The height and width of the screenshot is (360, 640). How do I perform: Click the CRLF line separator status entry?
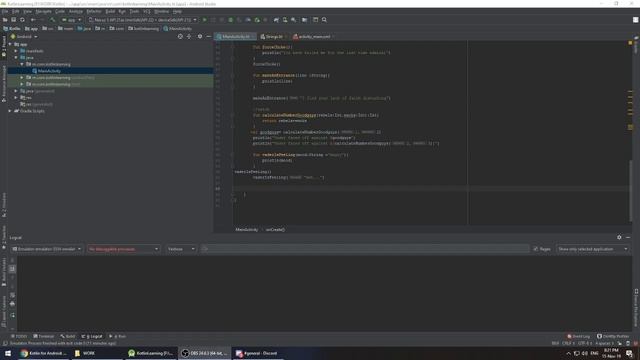pyautogui.click(x=568, y=343)
